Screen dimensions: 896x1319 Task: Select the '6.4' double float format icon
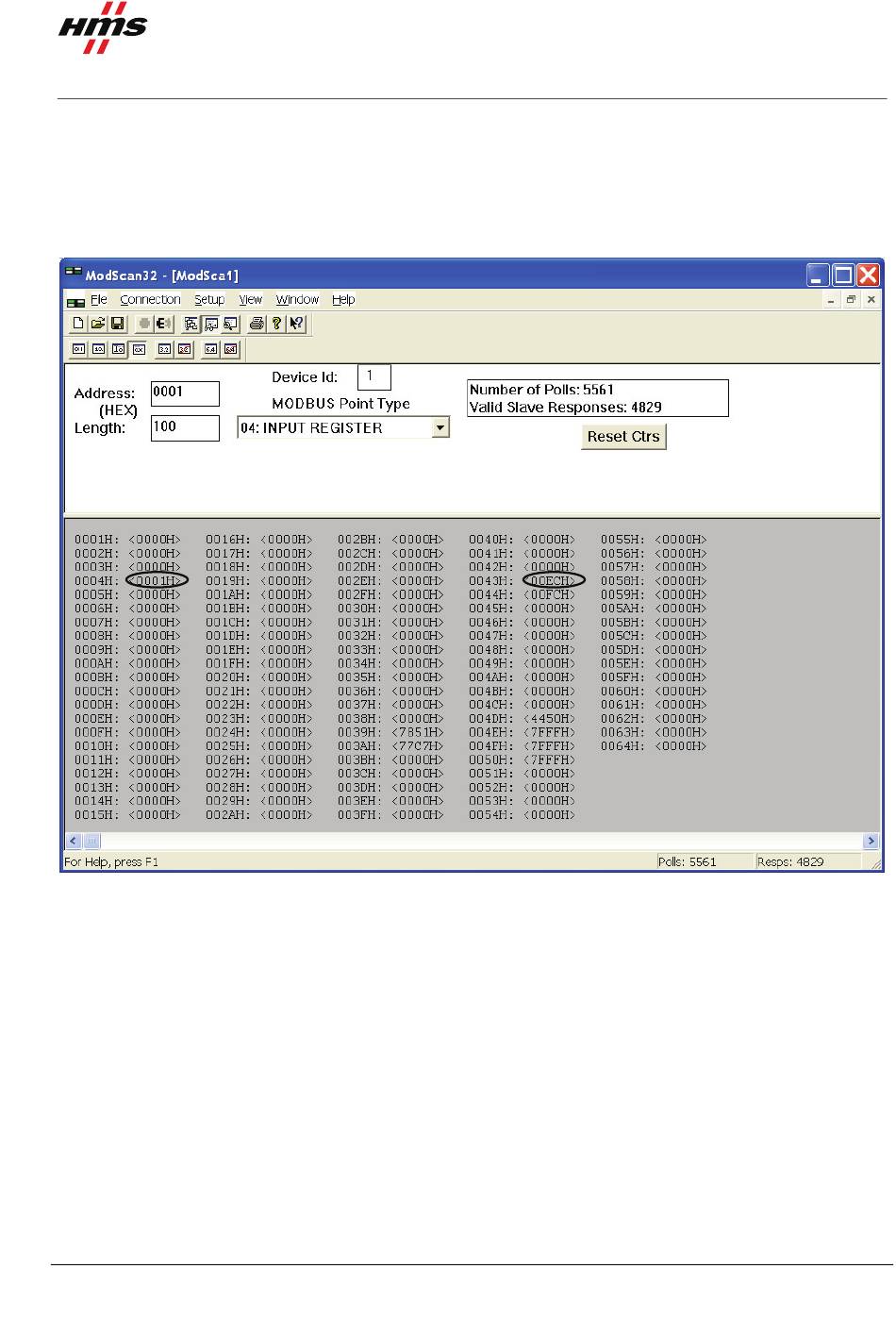[211, 349]
